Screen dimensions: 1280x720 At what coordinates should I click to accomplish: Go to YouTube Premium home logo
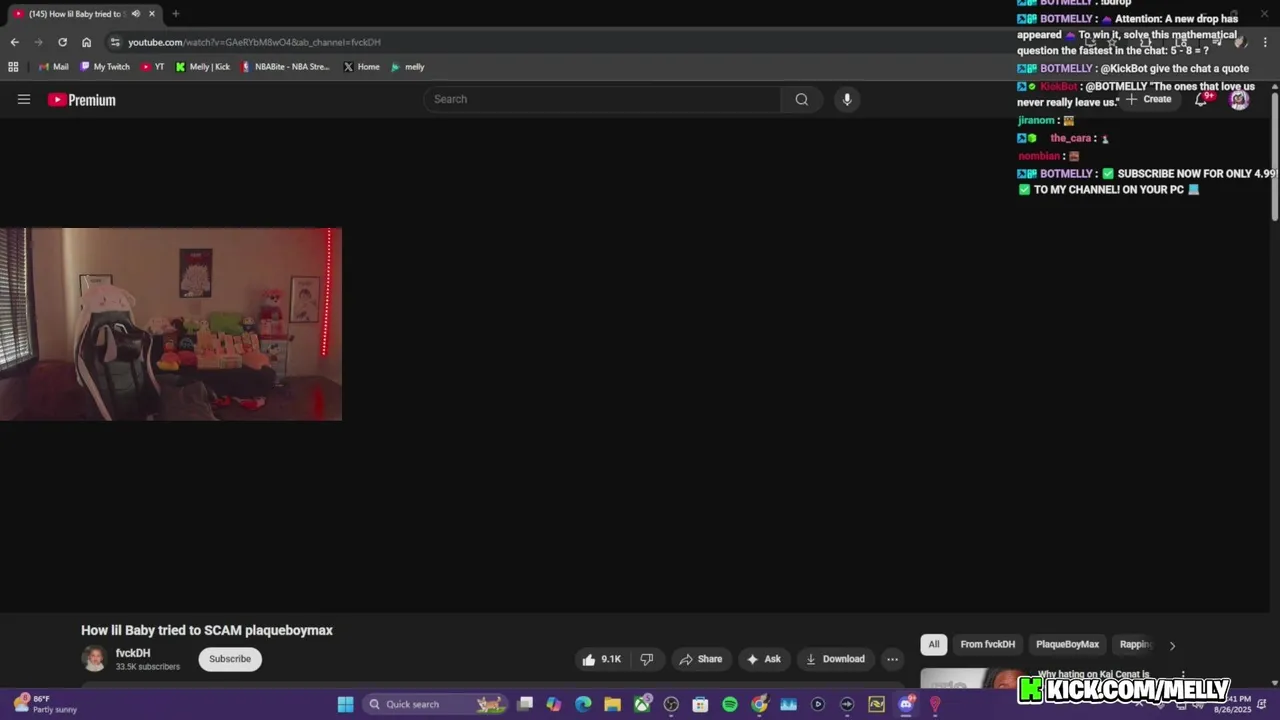(82, 100)
